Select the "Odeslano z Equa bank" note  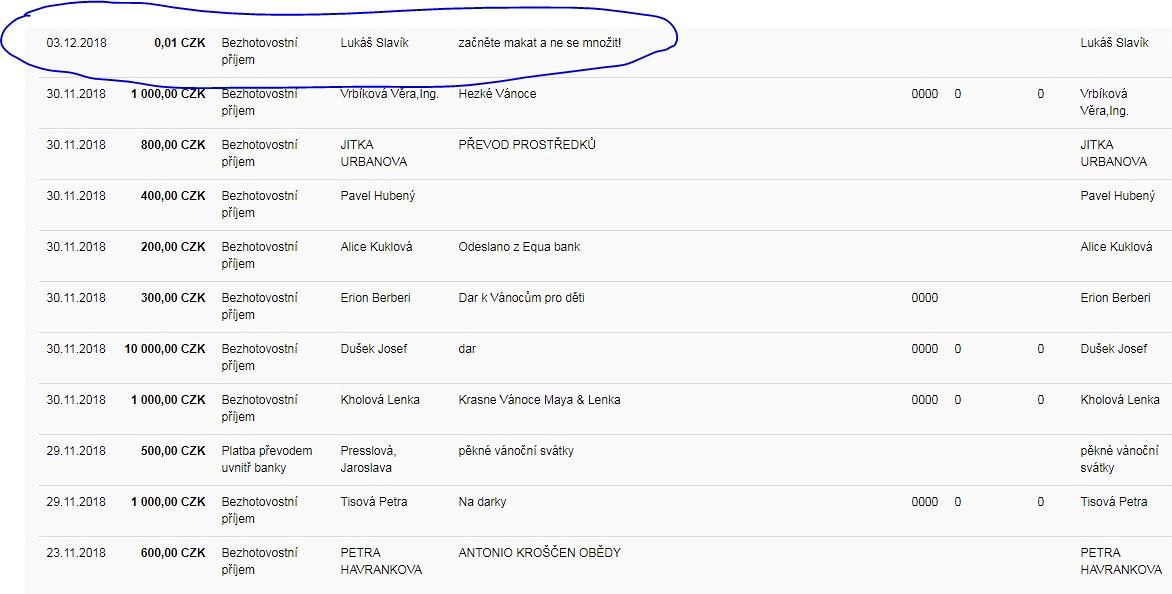click(519, 247)
